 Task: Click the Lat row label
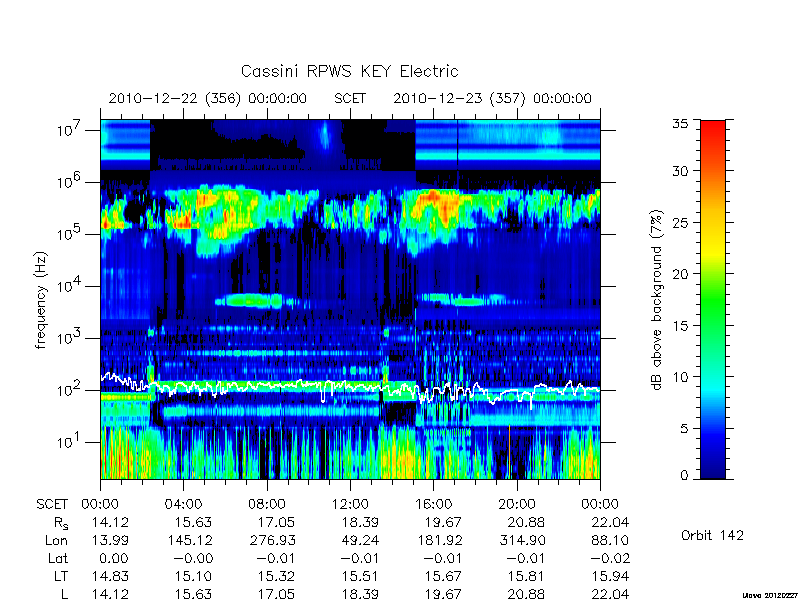(x=58, y=559)
